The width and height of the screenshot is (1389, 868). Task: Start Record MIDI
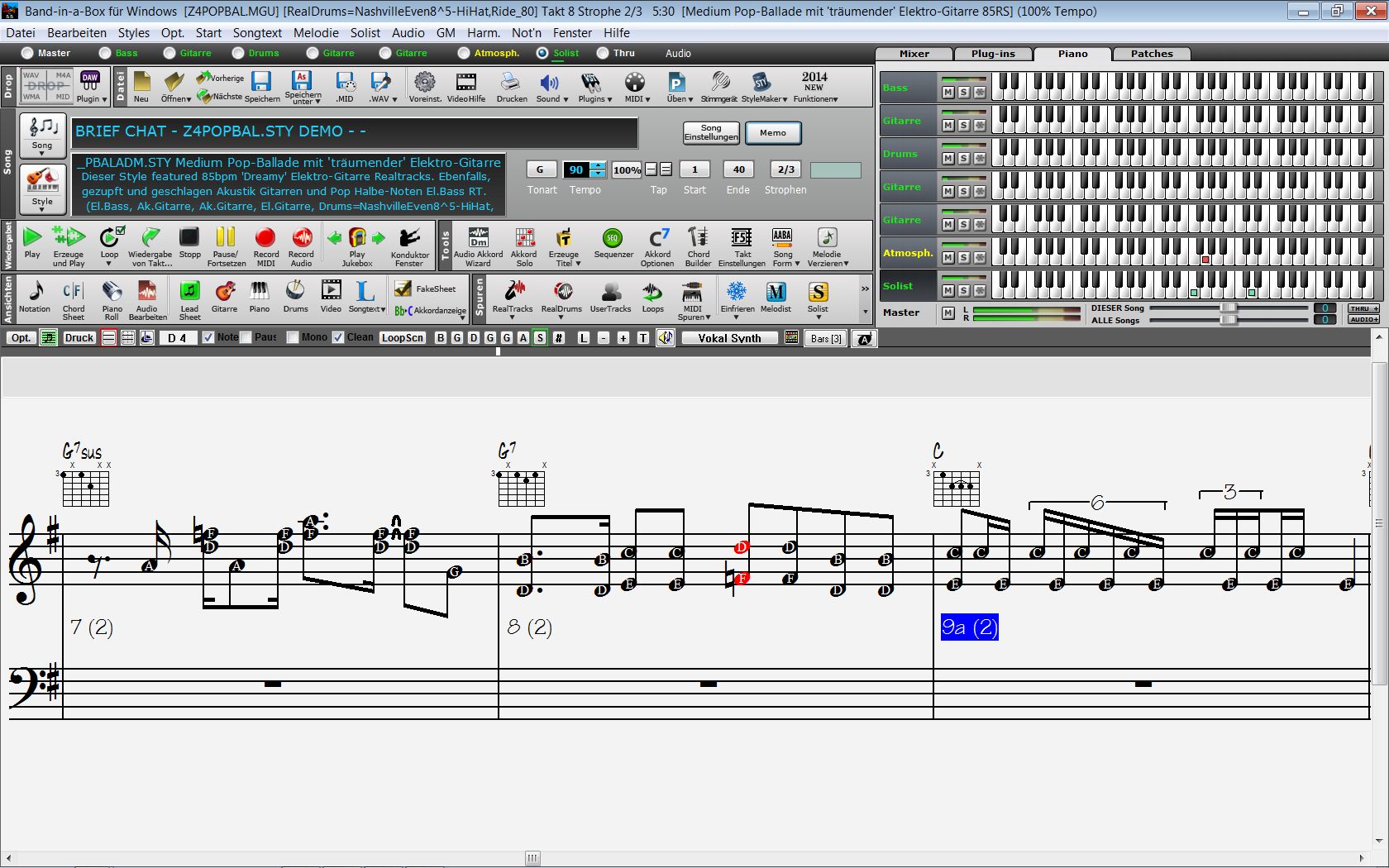[x=265, y=246]
